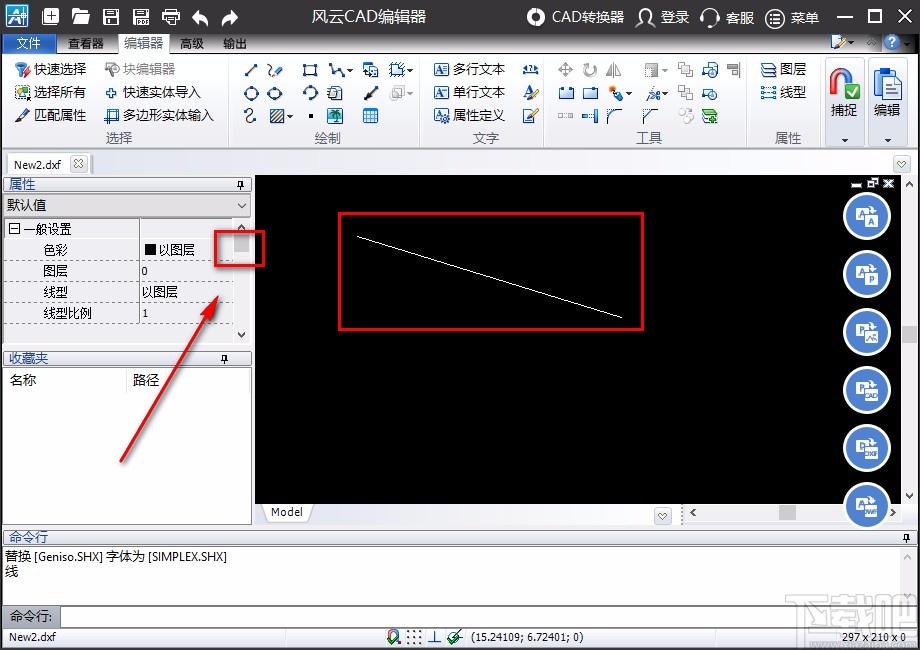Select the Spline curve tool
Image resolution: width=920 pixels, height=650 pixels.
pyautogui.click(x=251, y=116)
